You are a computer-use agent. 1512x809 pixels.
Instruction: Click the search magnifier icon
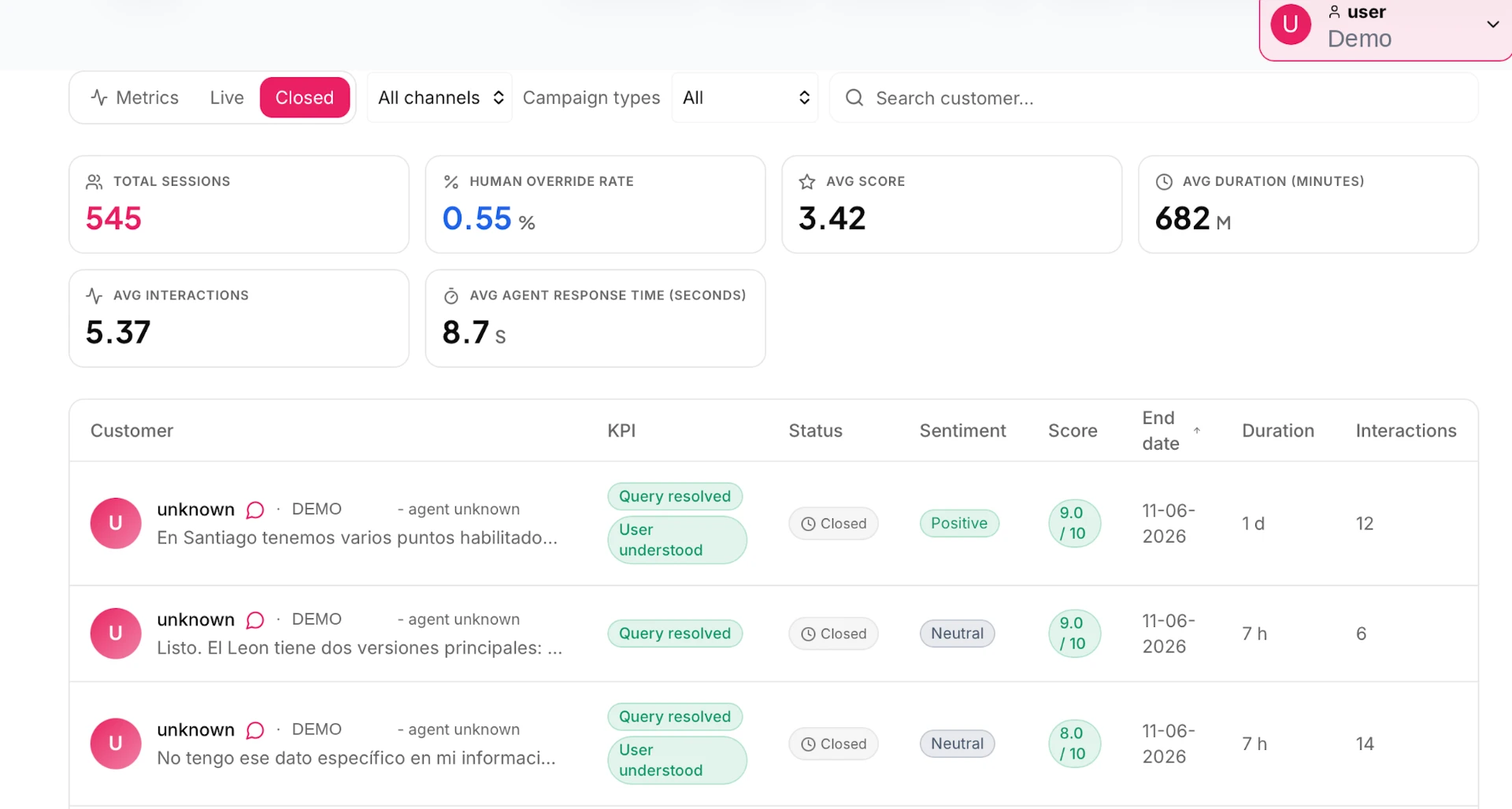point(854,98)
